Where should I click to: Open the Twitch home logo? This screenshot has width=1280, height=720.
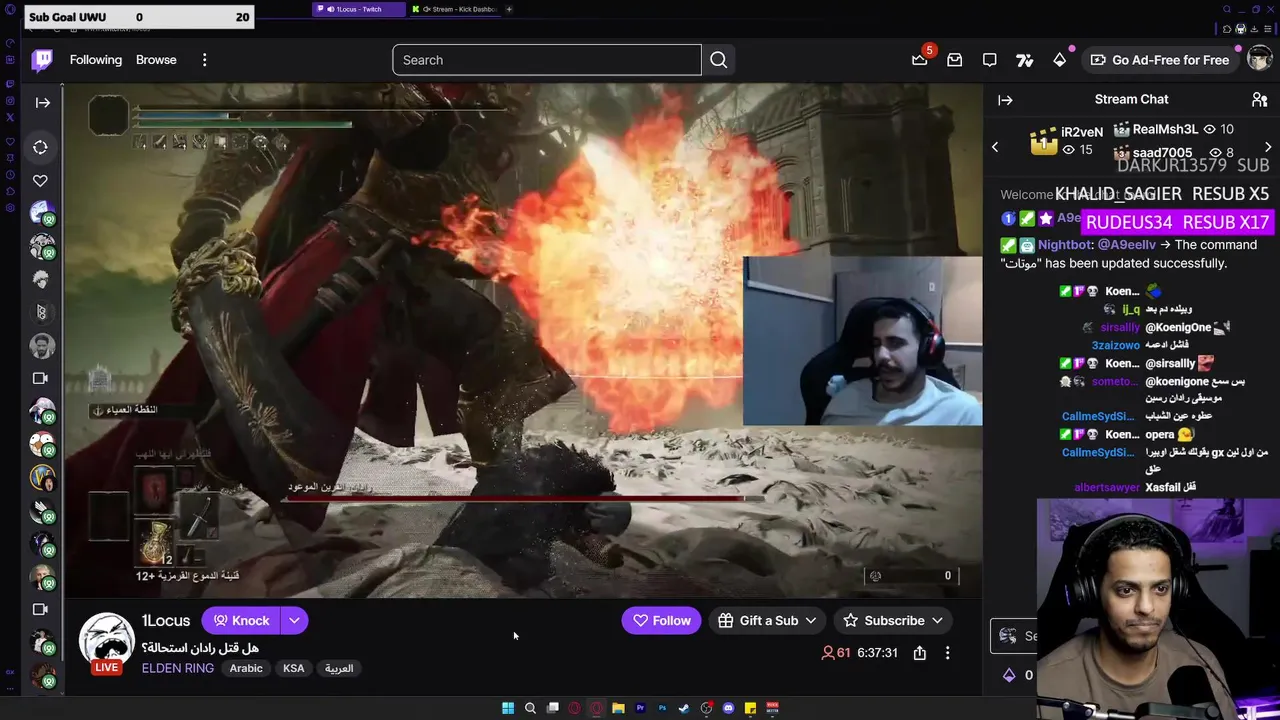click(x=42, y=60)
